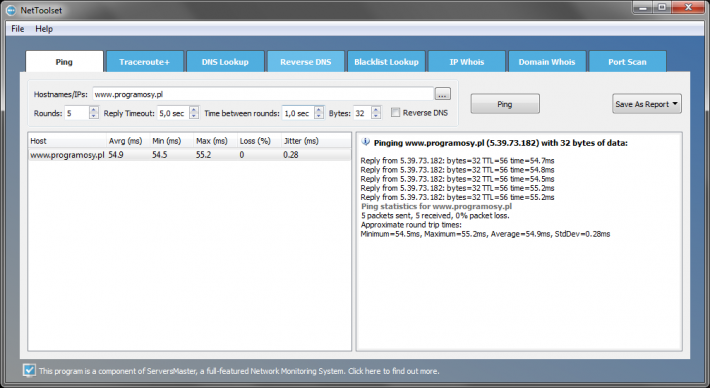Increase Reply Timeout with up arrow
This screenshot has height=388, width=710.
click(x=194, y=110)
